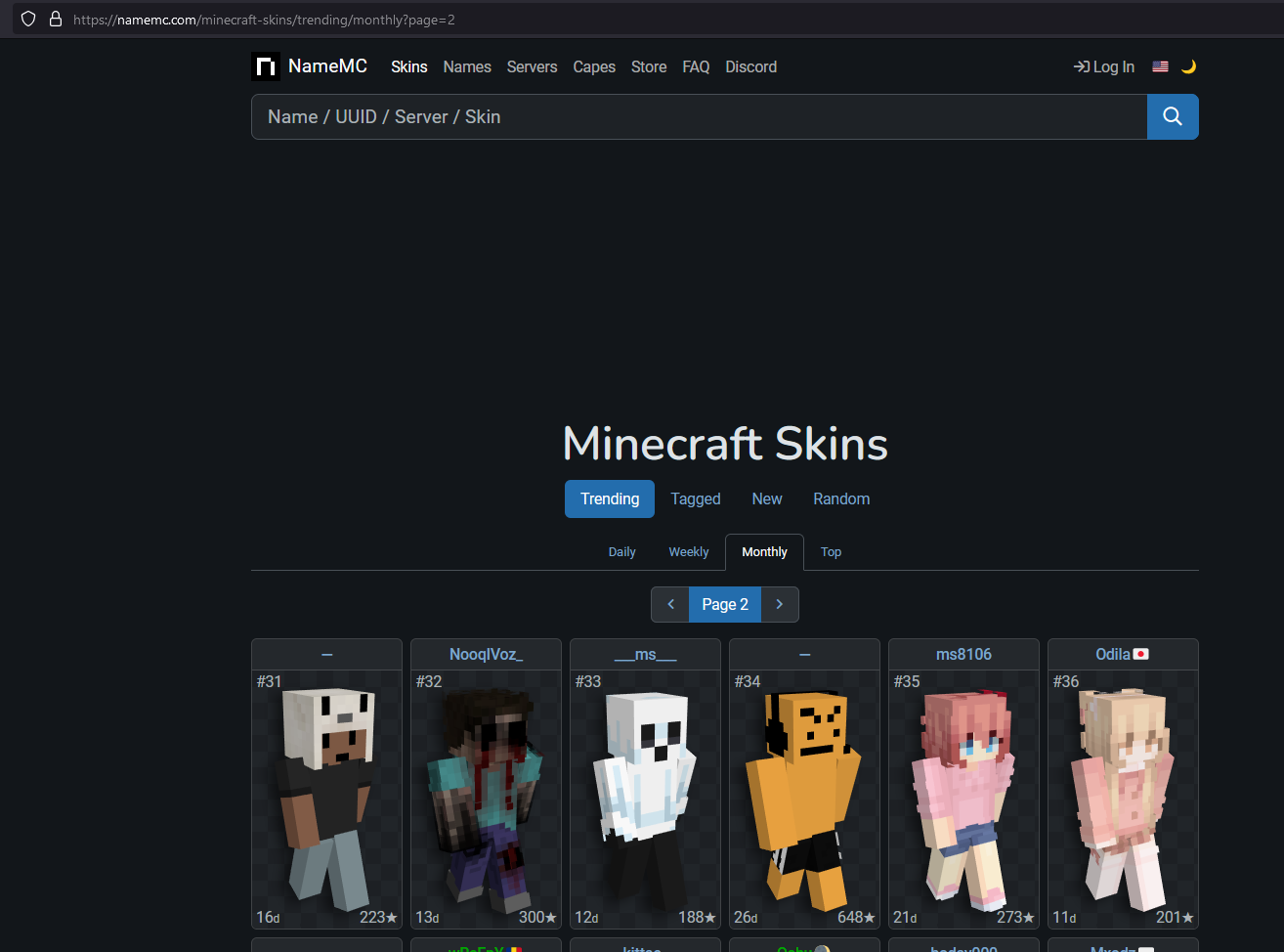The height and width of the screenshot is (952, 1284).
Task: Open the Names menu item
Action: tap(467, 66)
